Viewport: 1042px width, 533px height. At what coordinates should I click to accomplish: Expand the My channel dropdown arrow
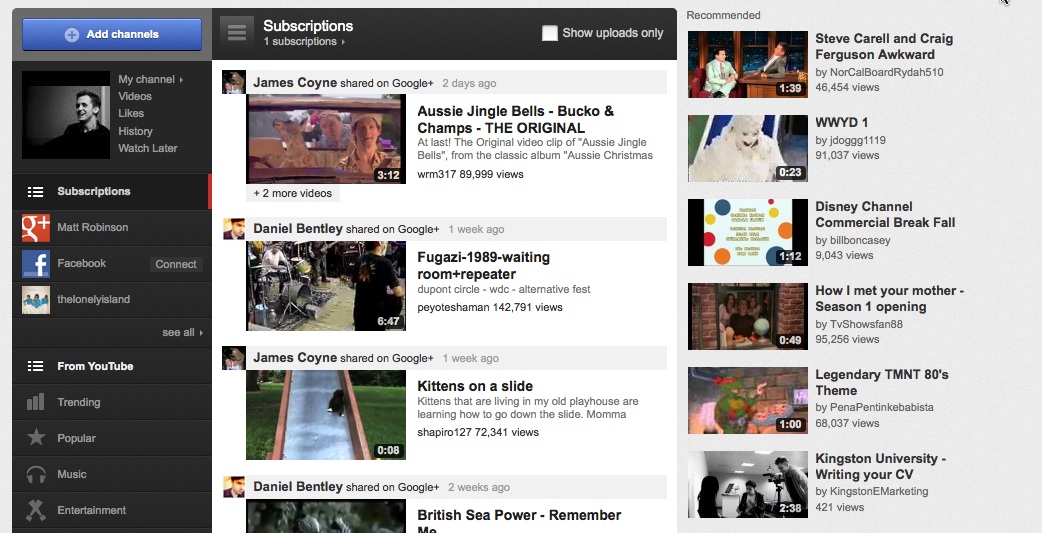click(181, 80)
